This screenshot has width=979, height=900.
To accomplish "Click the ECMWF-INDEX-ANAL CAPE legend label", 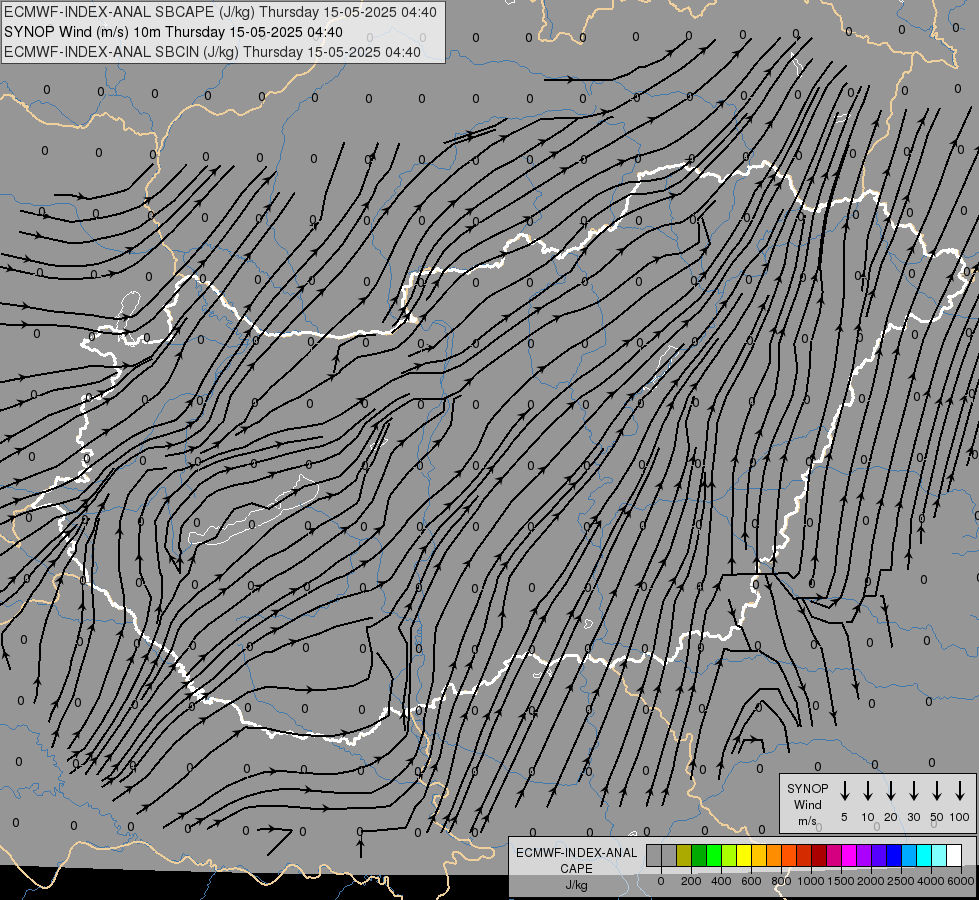I will (576, 861).
